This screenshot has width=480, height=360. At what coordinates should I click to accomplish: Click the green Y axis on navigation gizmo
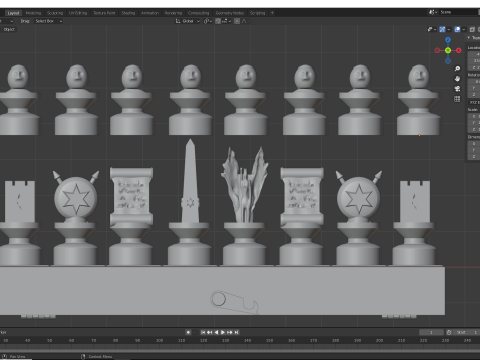coord(448,50)
